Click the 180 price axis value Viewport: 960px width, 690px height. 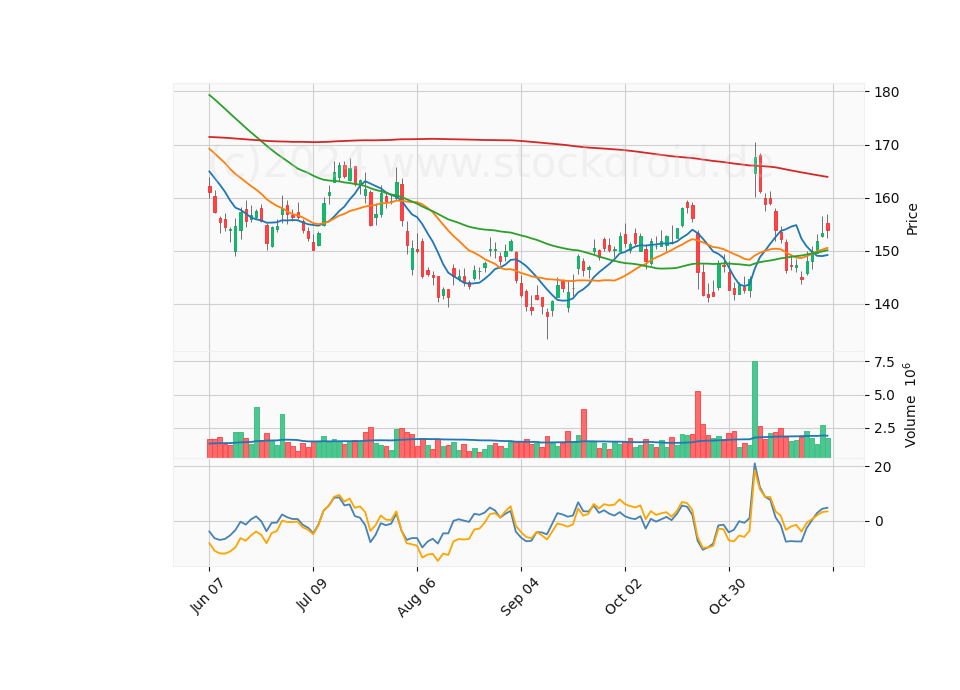[x=887, y=92]
